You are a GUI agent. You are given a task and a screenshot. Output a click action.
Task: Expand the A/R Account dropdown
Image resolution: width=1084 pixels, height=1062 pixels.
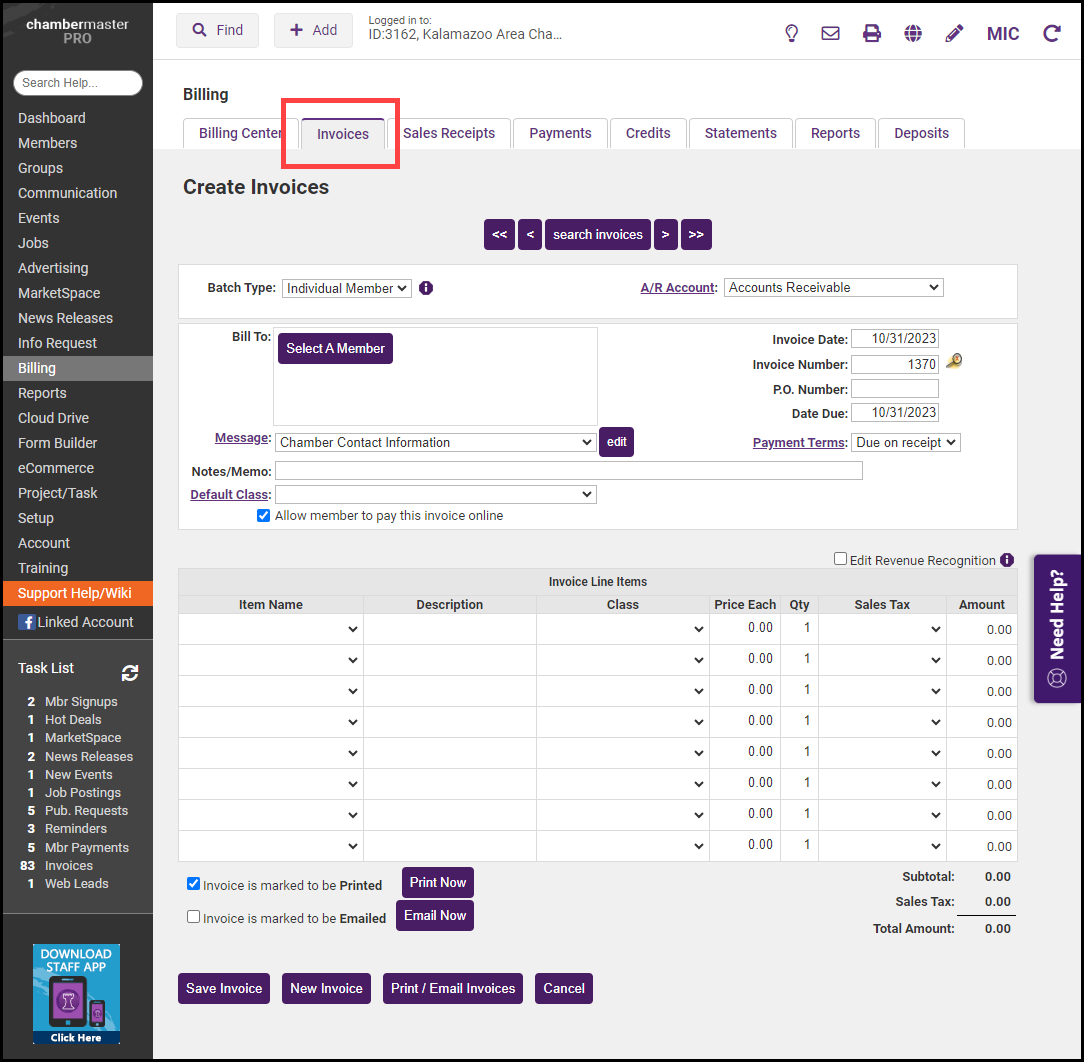pos(833,288)
